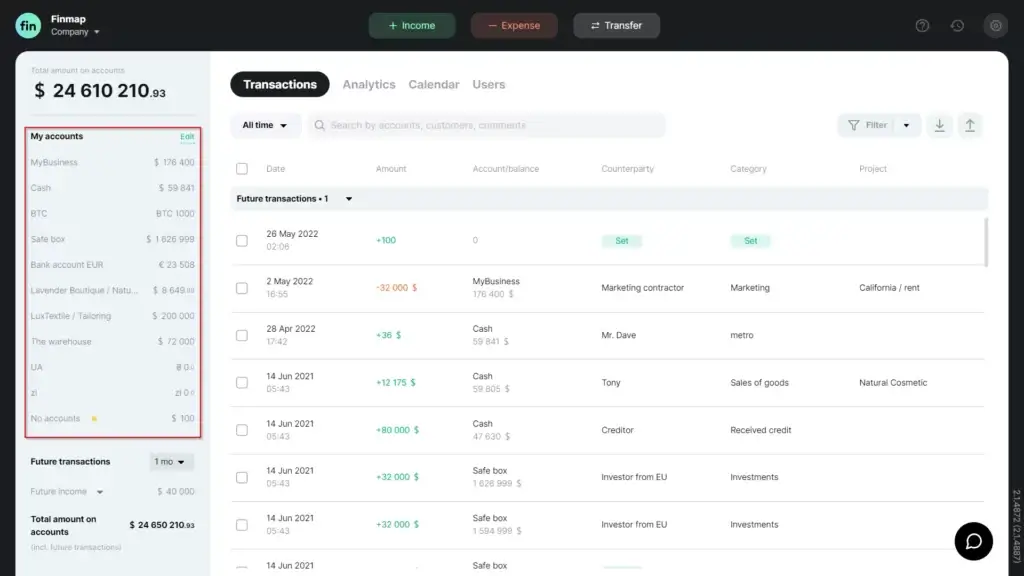The image size is (1024, 576).
Task: Click the Natural Cosmetic project cell
Action: 893,383
